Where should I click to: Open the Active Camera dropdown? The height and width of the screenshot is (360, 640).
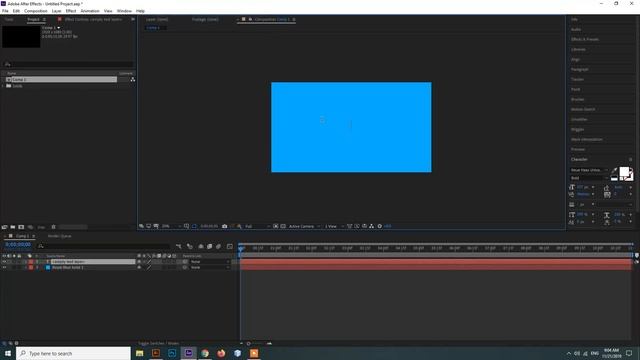pyautogui.click(x=304, y=226)
